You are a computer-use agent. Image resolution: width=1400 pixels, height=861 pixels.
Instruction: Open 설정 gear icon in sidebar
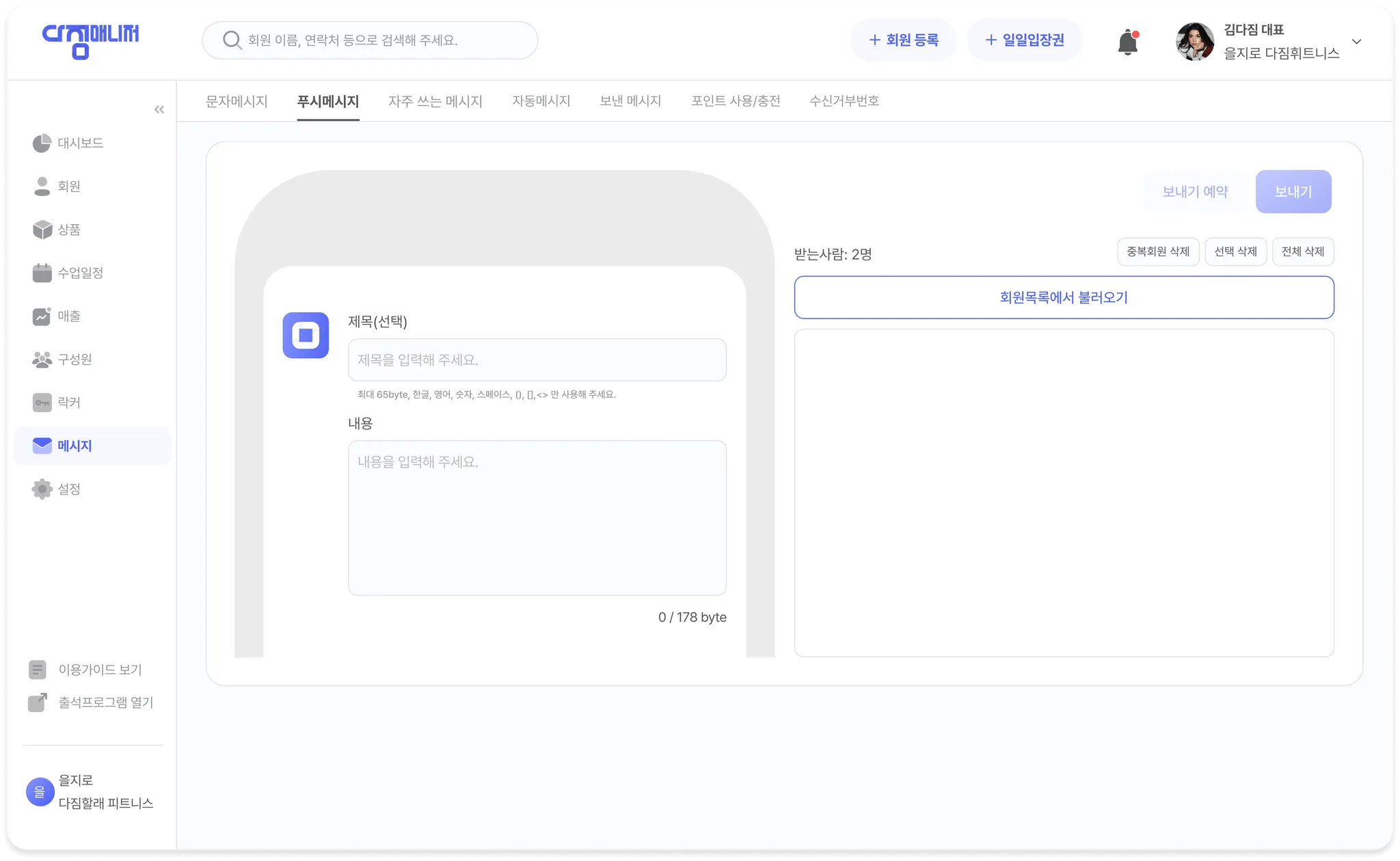42,489
